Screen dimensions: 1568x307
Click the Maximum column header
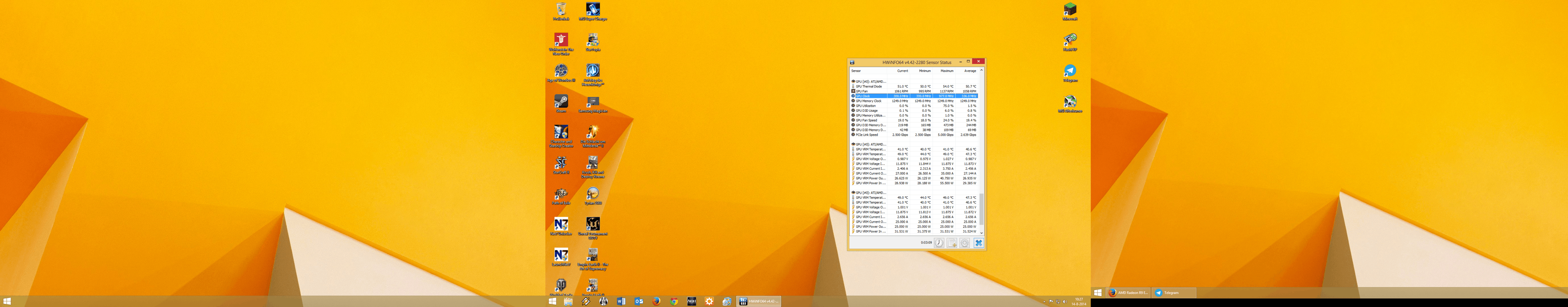pos(947,71)
